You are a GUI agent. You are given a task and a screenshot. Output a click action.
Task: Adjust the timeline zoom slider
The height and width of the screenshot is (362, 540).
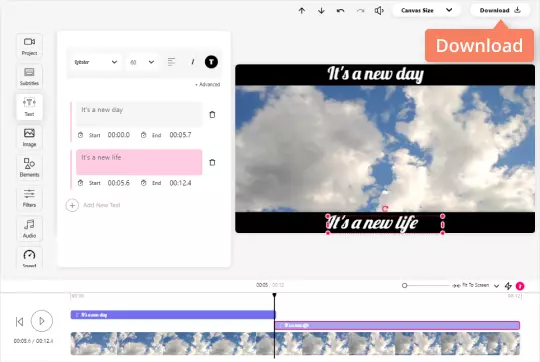[405, 286]
